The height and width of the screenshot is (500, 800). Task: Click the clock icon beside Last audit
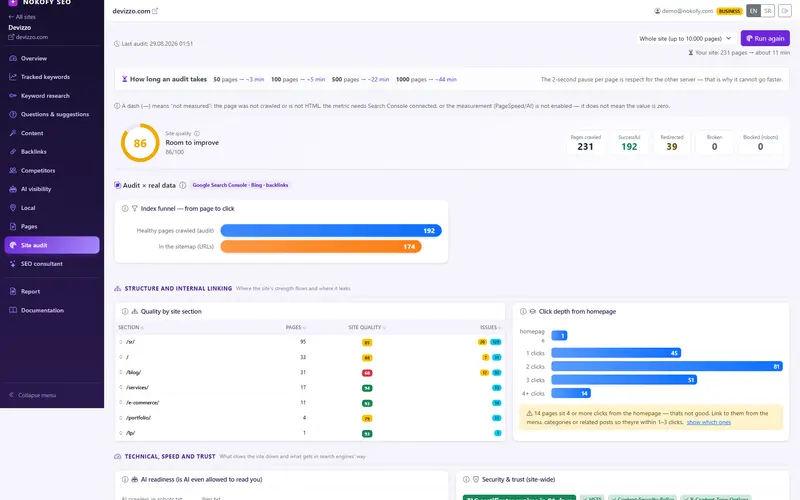pos(117,43)
